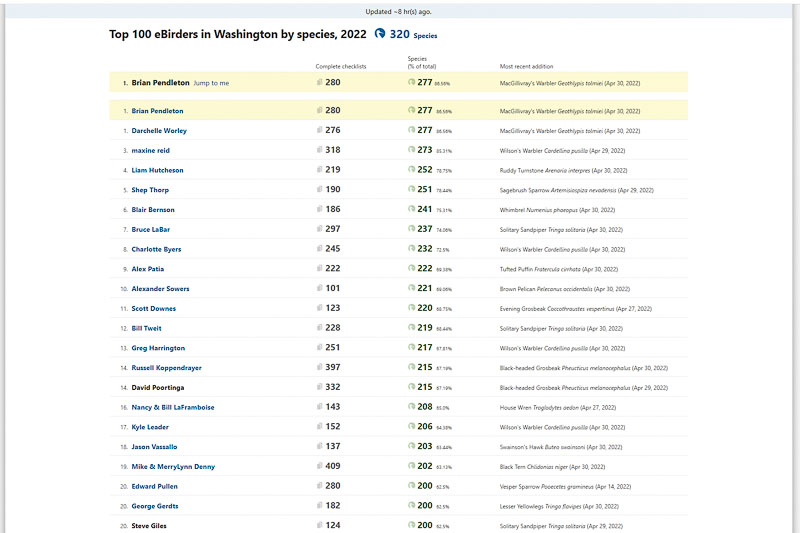The height and width of the screenshot is (533, 800).
Task: Click the Complete checklists column header
Action: point(341,66)
